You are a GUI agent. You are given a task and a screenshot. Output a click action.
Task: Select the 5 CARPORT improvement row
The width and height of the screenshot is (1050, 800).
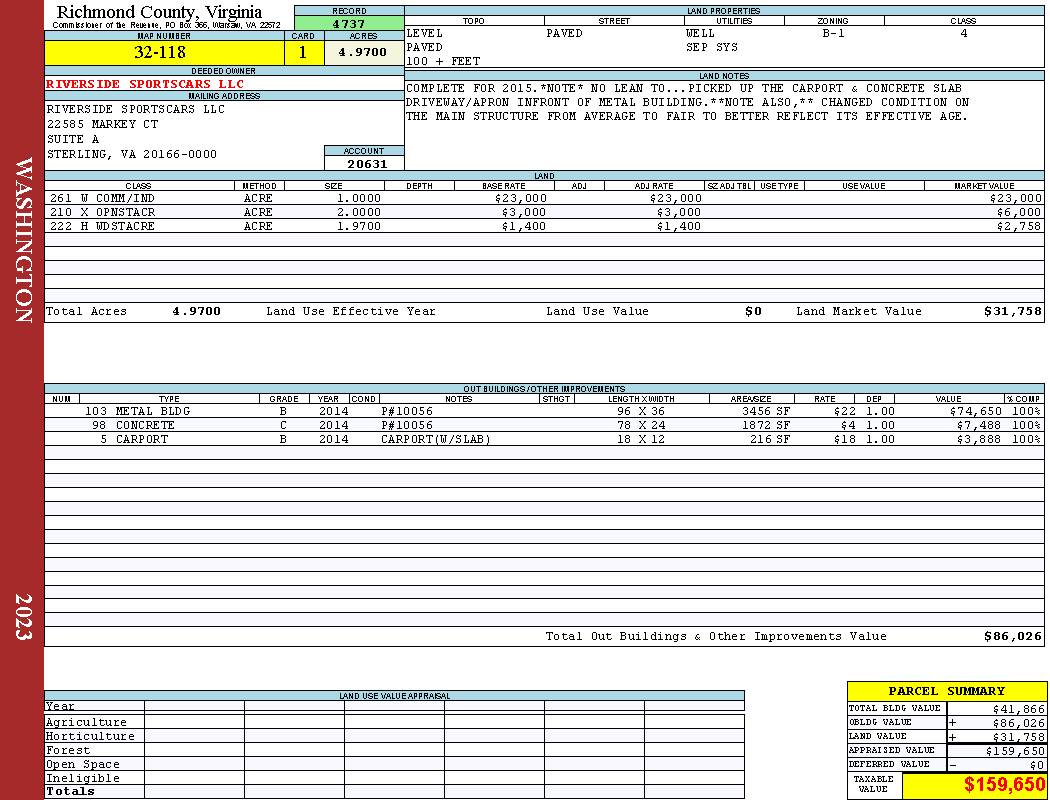point(544,439)
